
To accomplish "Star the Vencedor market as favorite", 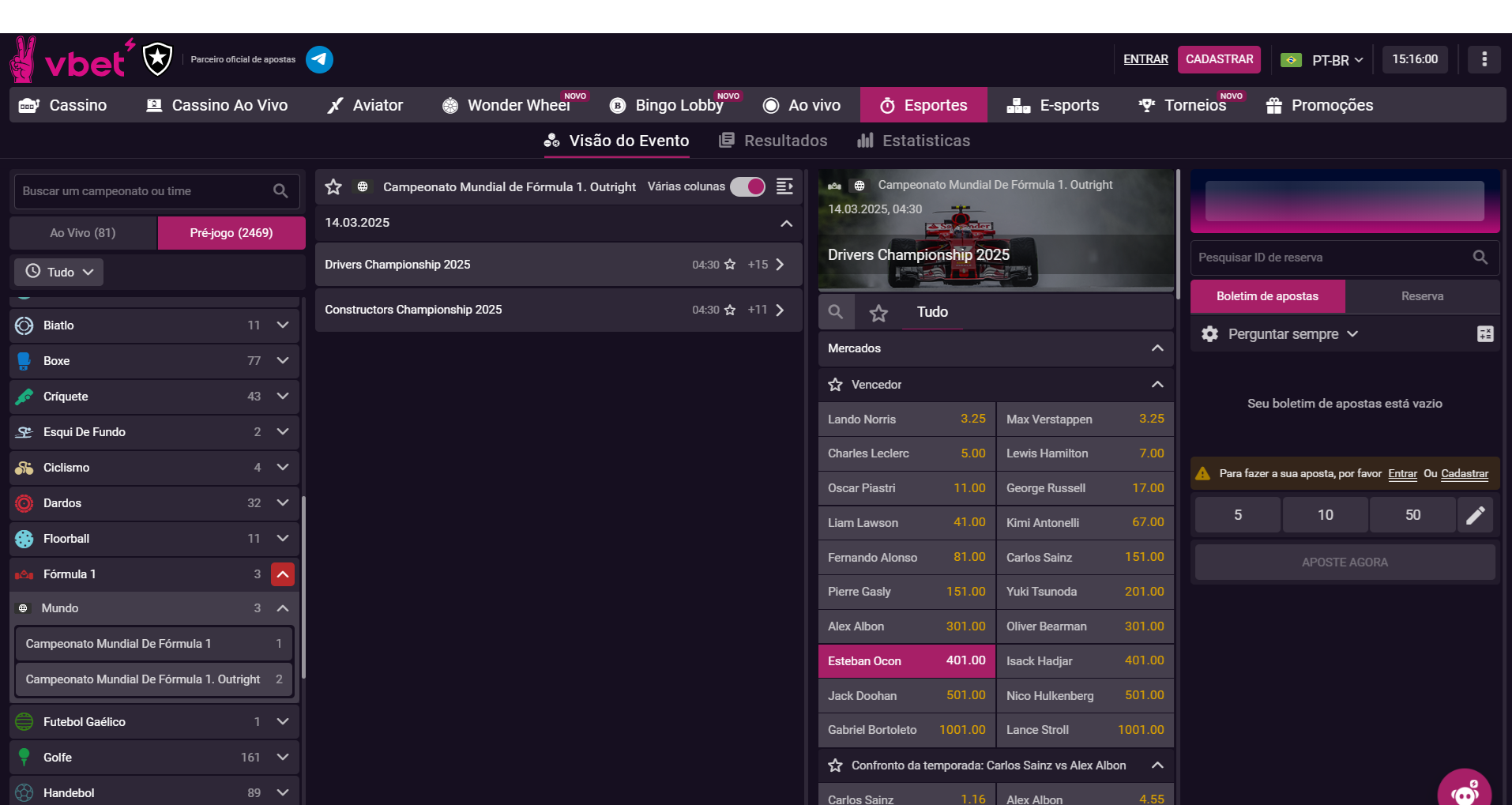I will point(835,385).
